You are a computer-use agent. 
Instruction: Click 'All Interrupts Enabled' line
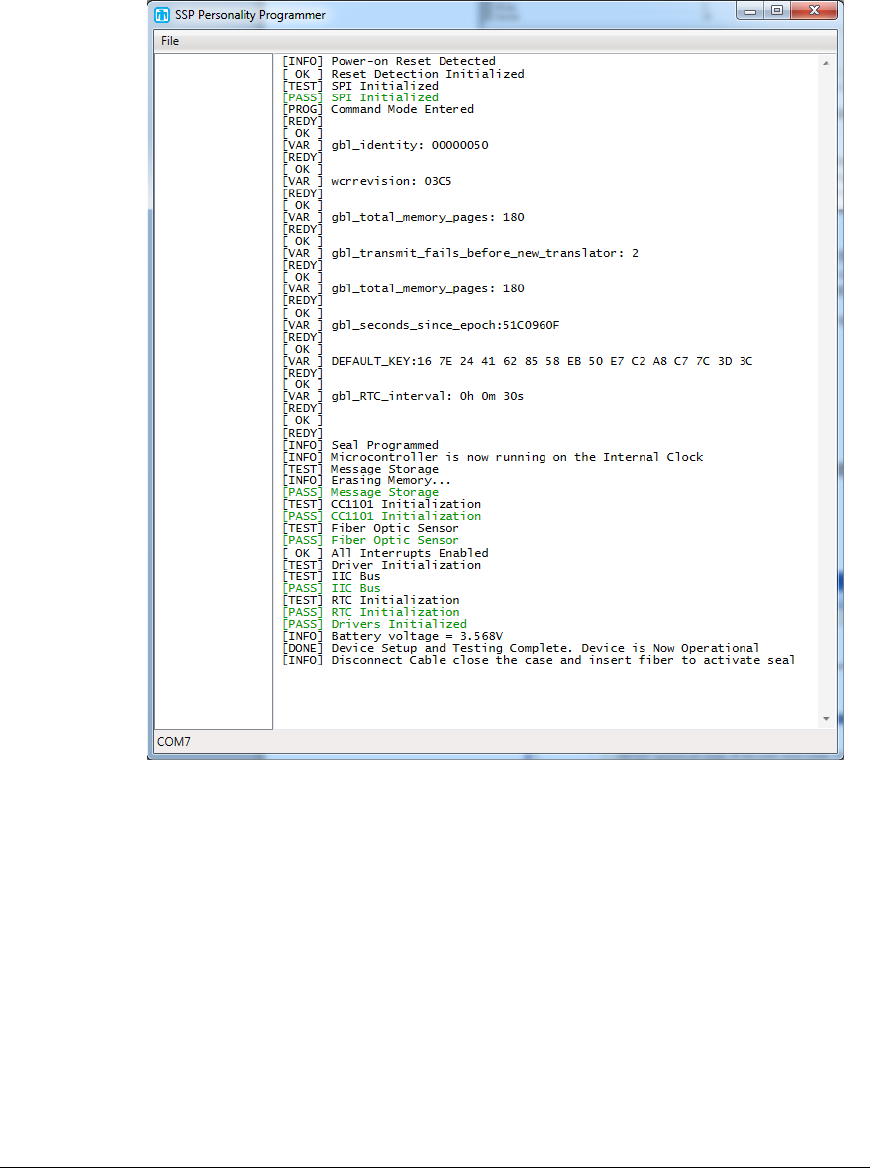[385, 553]
